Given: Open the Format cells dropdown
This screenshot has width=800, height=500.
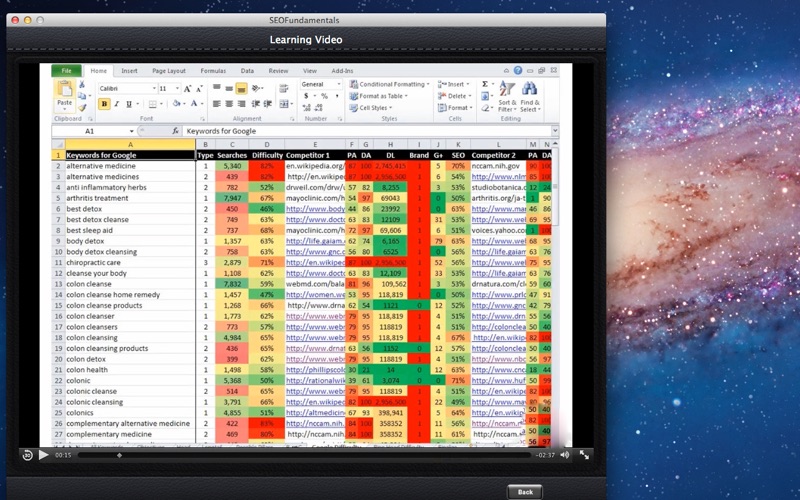Looking at the screenshot, I should click(455, 108).
